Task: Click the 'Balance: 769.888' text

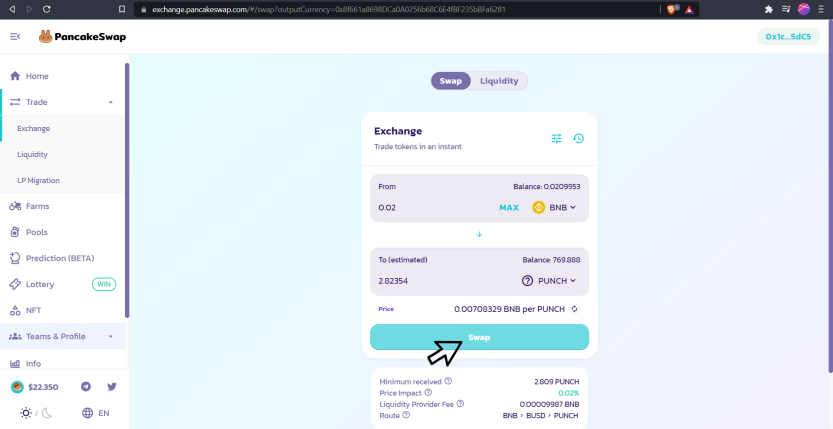Action: tap(551, 260)
